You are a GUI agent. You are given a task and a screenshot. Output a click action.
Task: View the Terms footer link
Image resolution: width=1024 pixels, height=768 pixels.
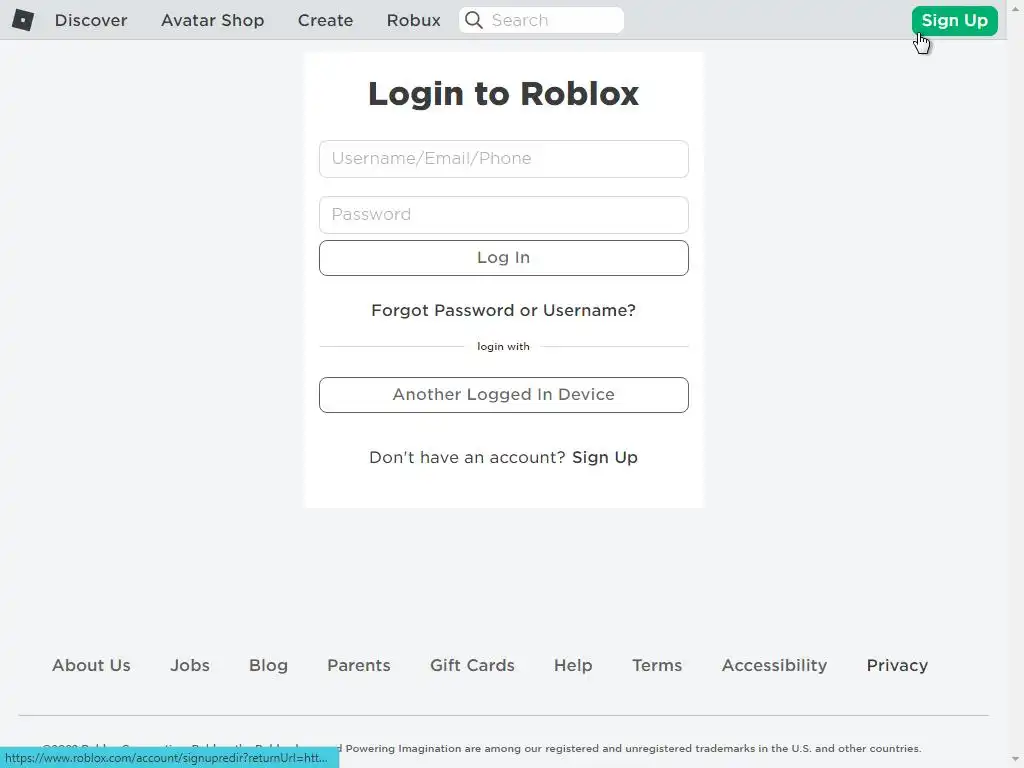point(657,665)
